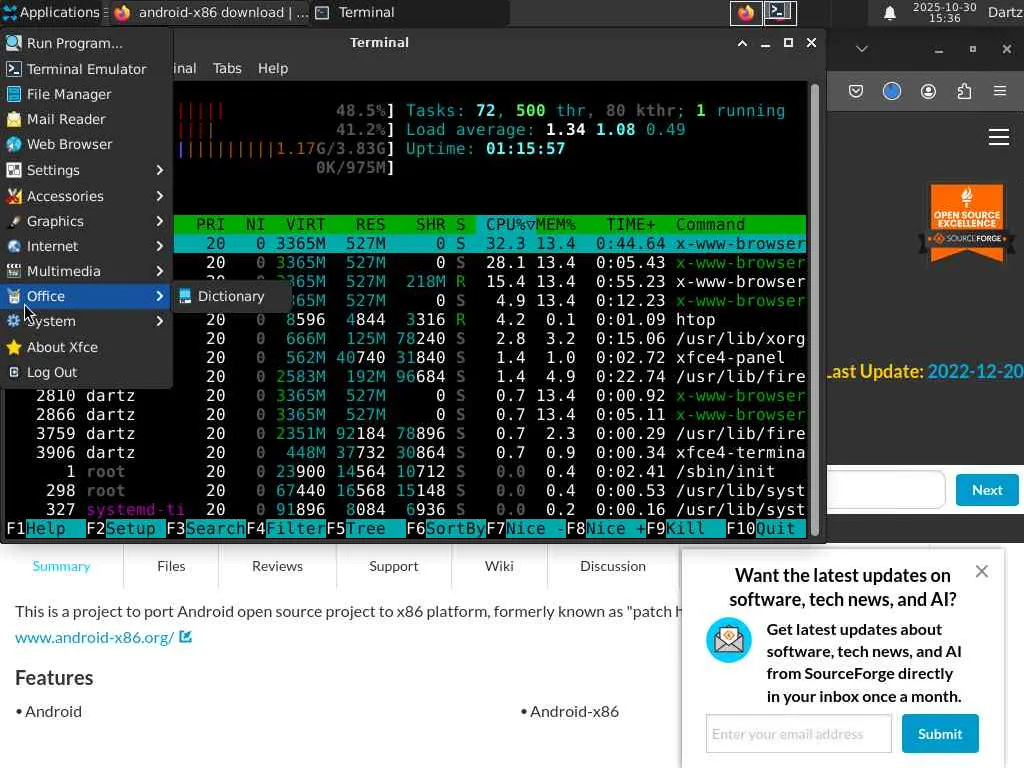Screen dimensions: 1024x768
Task: Click the Settings category icon
Action: pos(14,170)
